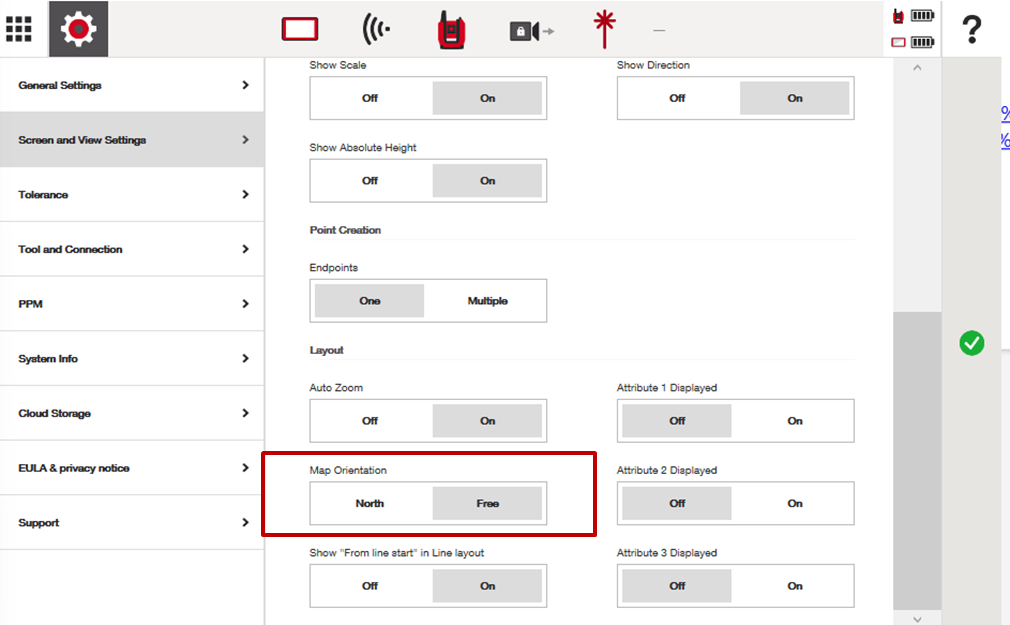Turn off Show Scale

coord(369,98)
